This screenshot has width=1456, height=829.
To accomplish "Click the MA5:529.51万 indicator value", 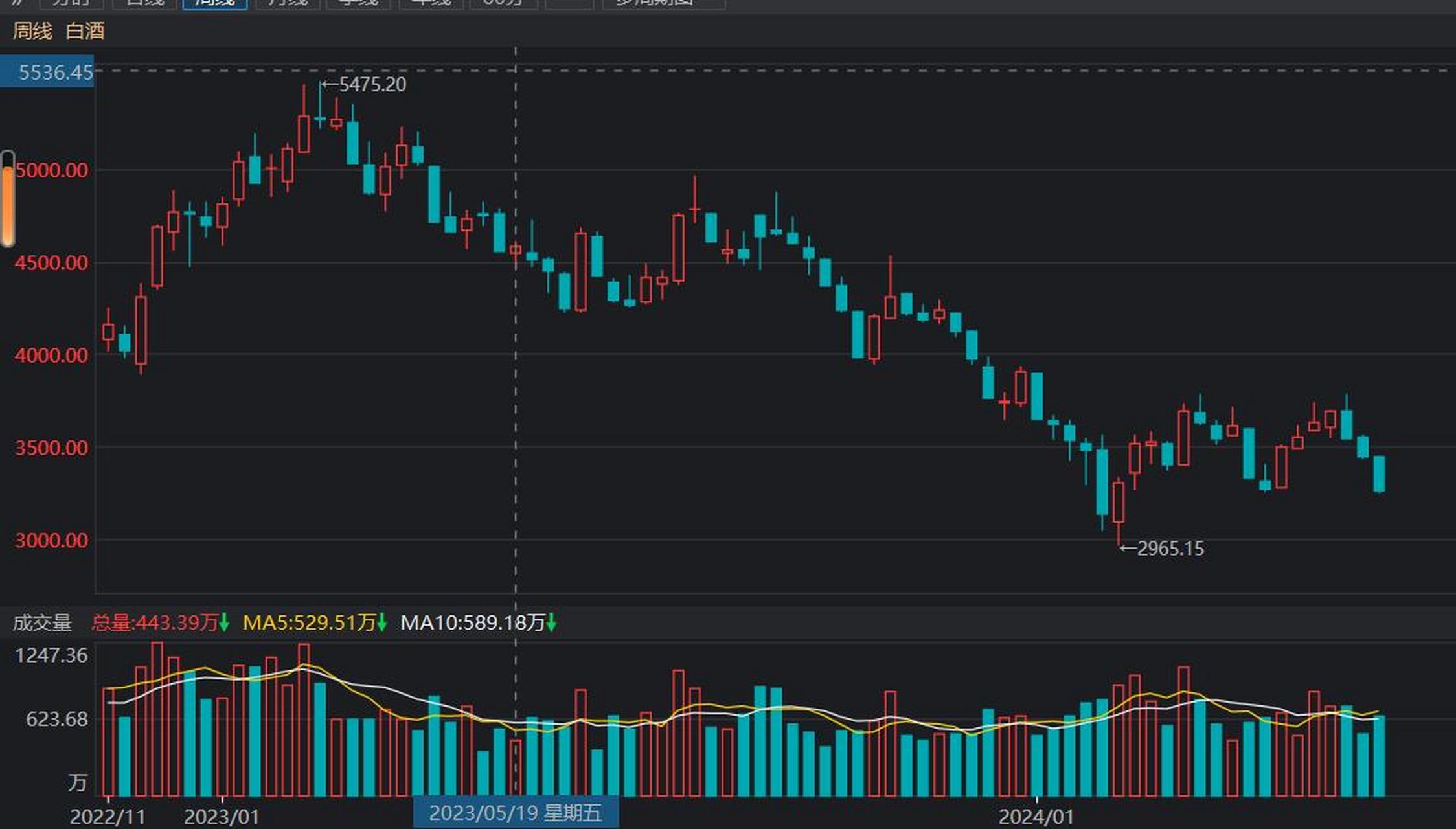I will [310, 623].
